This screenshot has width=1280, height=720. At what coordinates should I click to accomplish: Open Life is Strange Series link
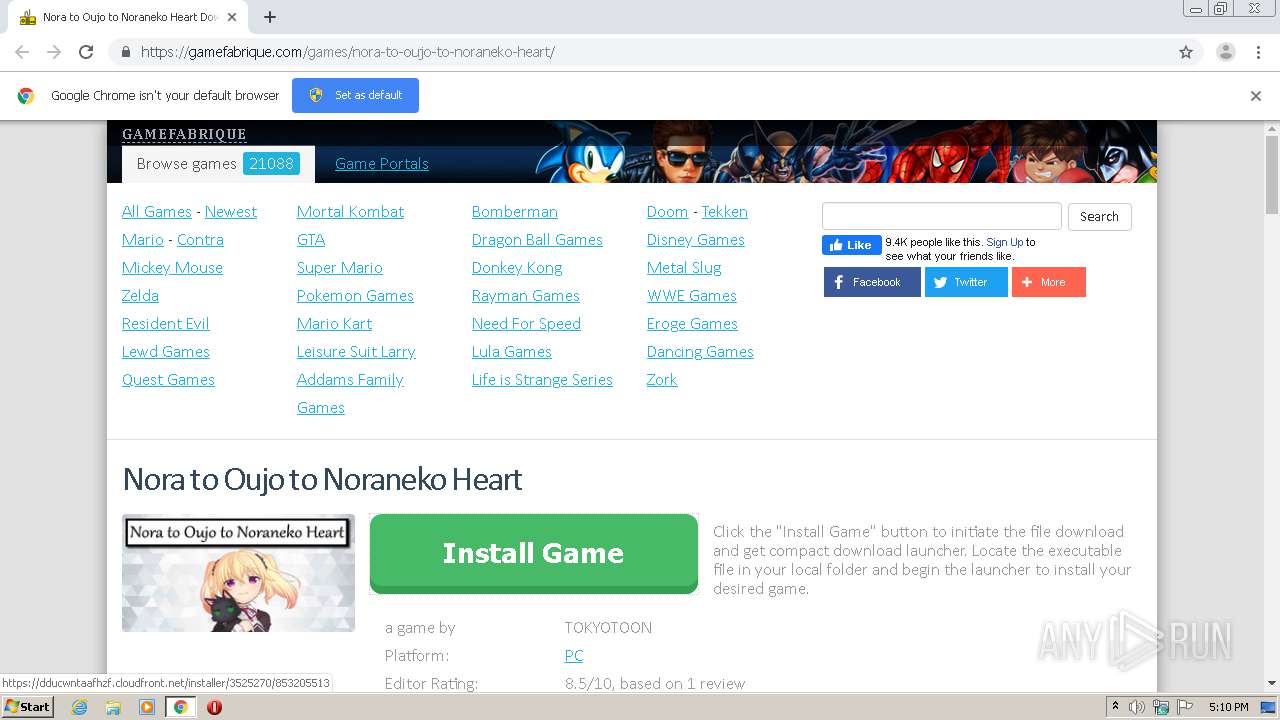click(x=542, y=380)
